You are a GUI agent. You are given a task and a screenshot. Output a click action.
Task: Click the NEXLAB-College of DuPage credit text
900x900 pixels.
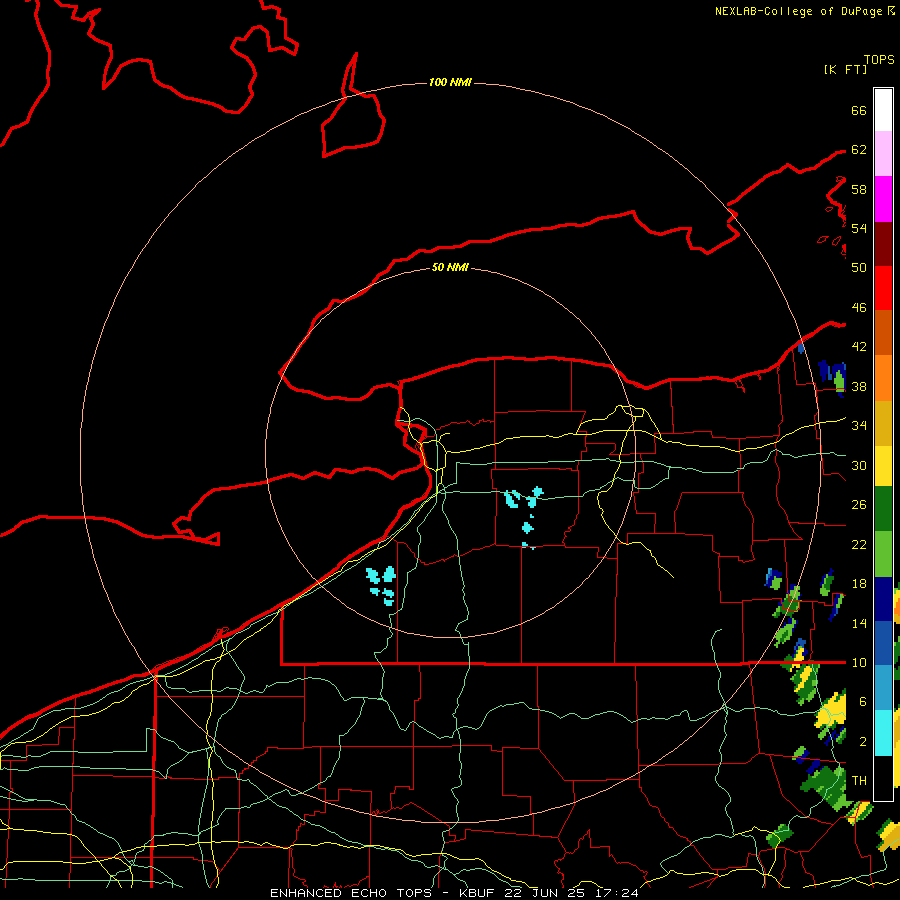point(798,11)
